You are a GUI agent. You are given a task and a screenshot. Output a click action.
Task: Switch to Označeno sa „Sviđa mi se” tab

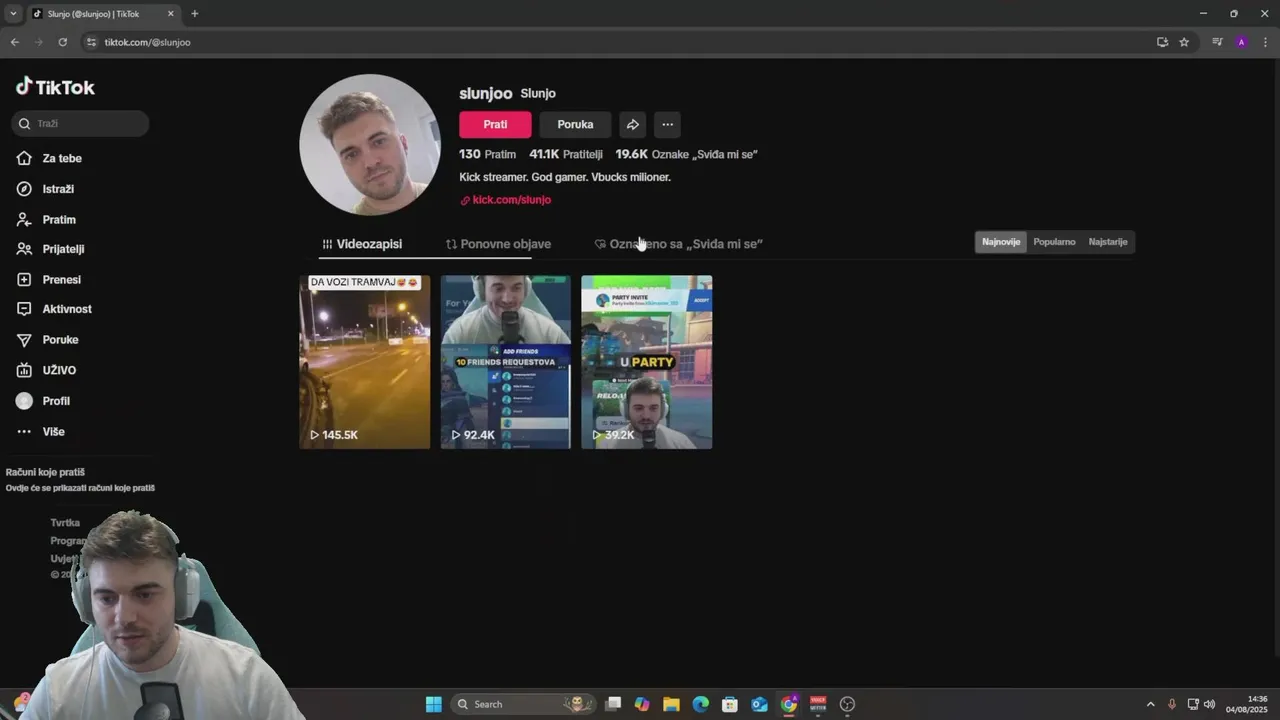(678, 244)
